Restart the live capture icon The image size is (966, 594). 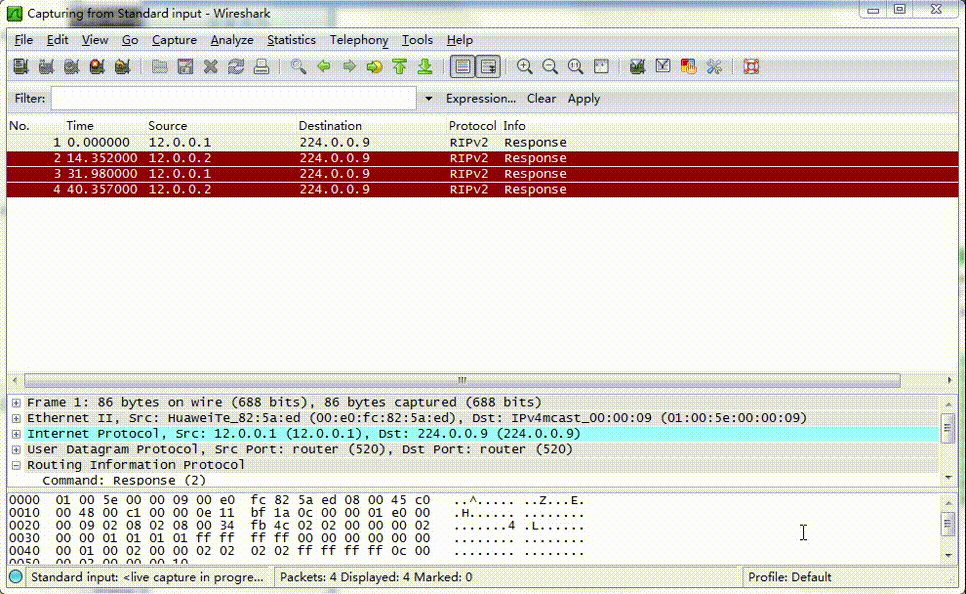coord(122,67)
